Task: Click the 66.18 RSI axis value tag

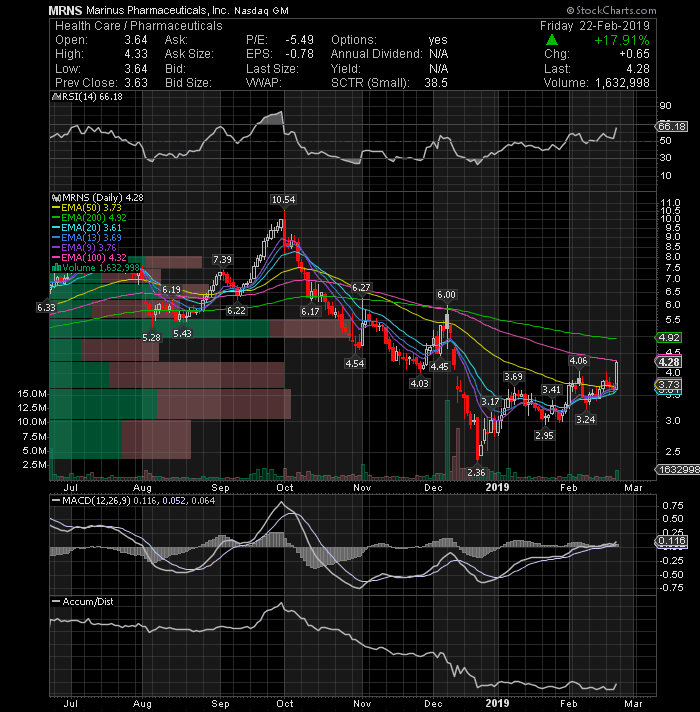Action: (x=672, y=126)
